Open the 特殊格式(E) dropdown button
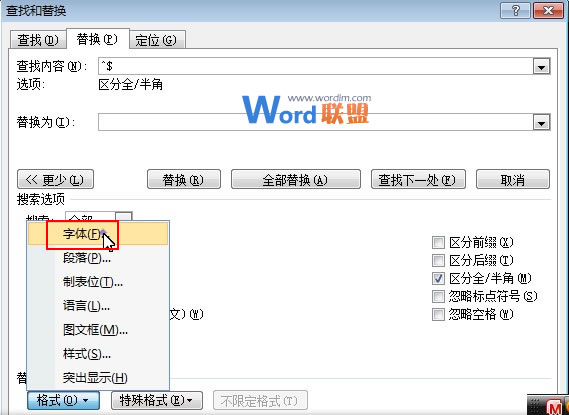Image resolution: width=569 pixels, height=415 pixels. point(157,400)
